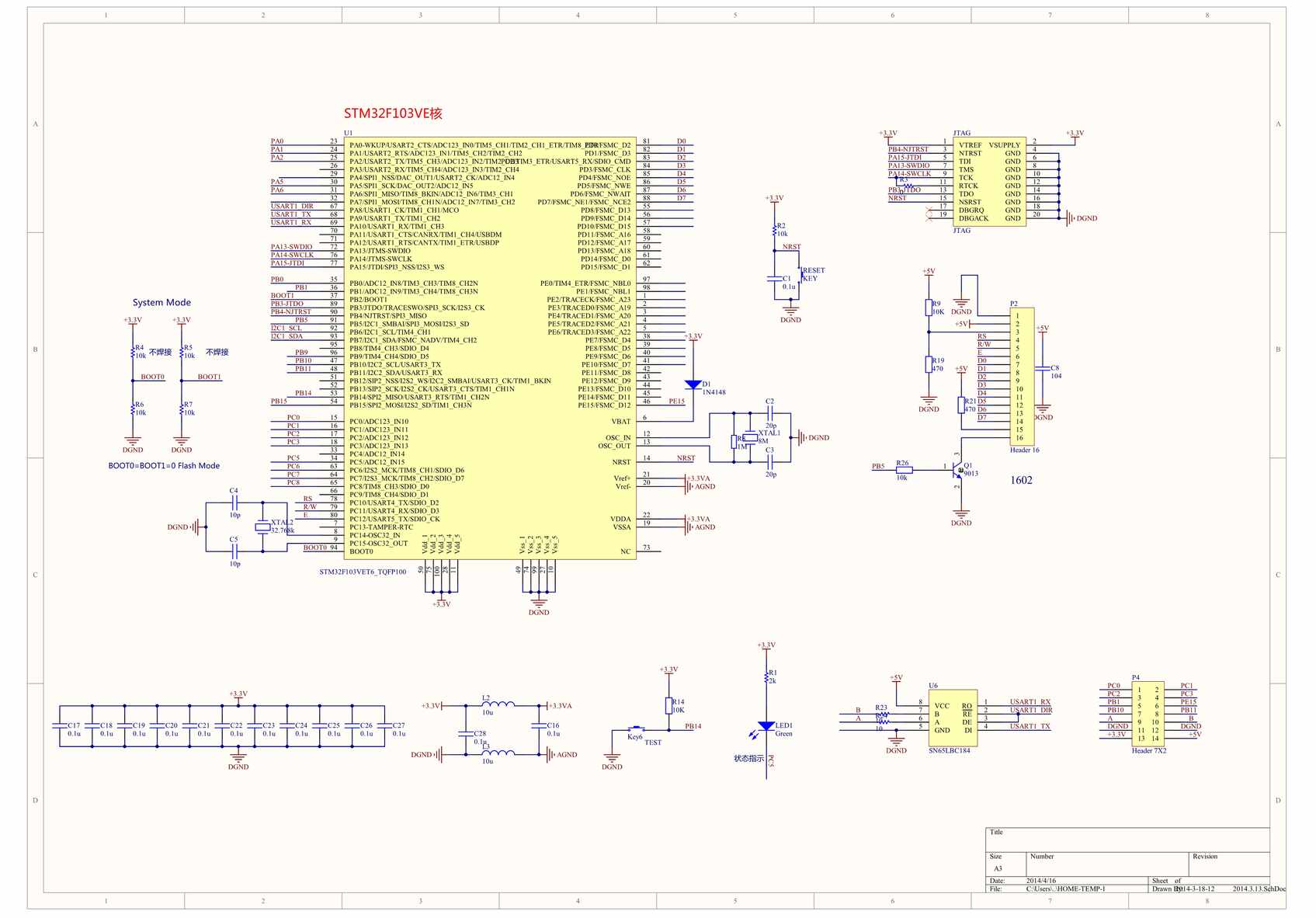Select inductor L2 10u symbol

pyautogui.click(x=498, y=704)
